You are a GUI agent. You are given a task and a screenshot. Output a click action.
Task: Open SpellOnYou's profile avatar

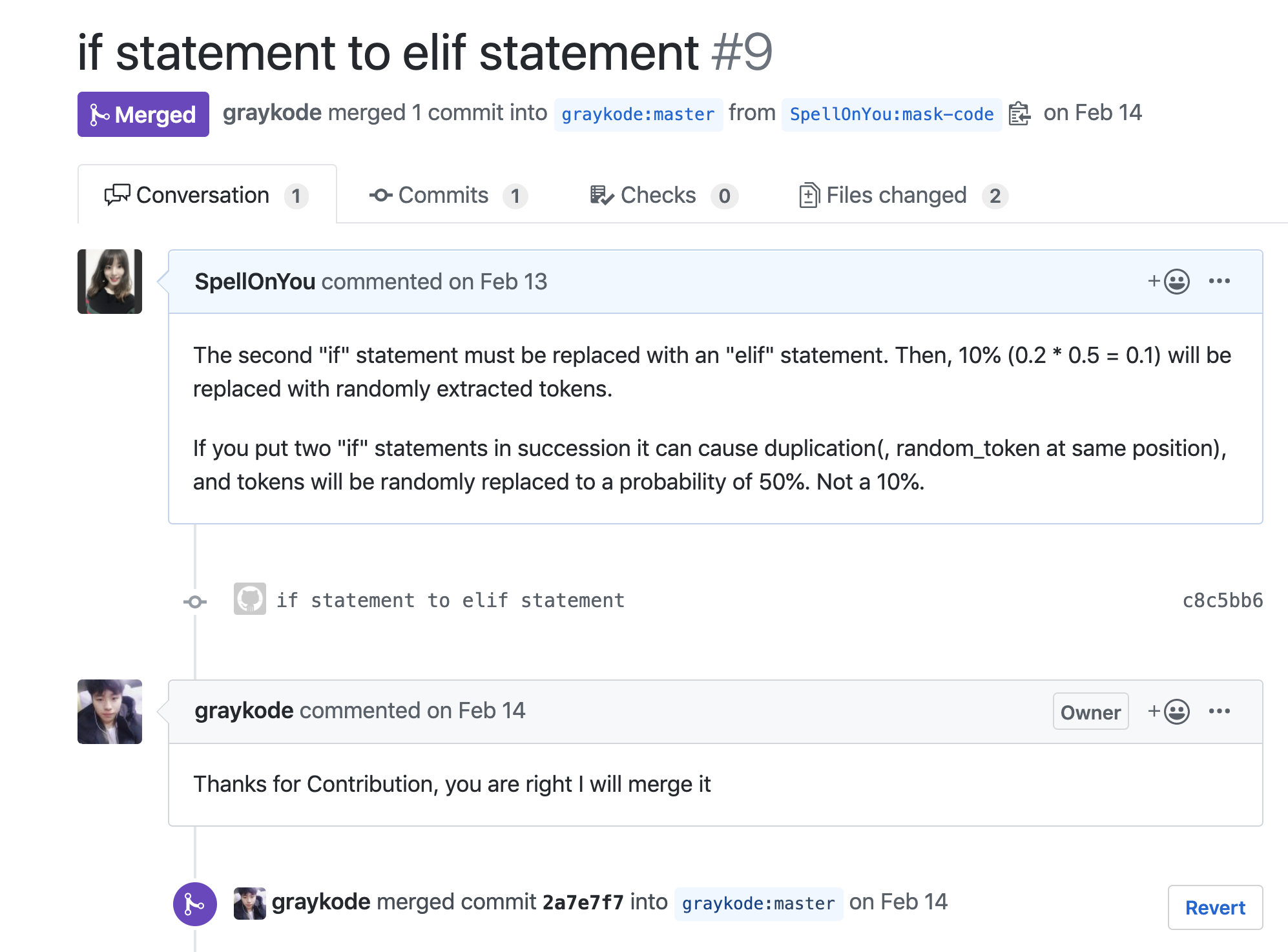click(x=110, y=282)
